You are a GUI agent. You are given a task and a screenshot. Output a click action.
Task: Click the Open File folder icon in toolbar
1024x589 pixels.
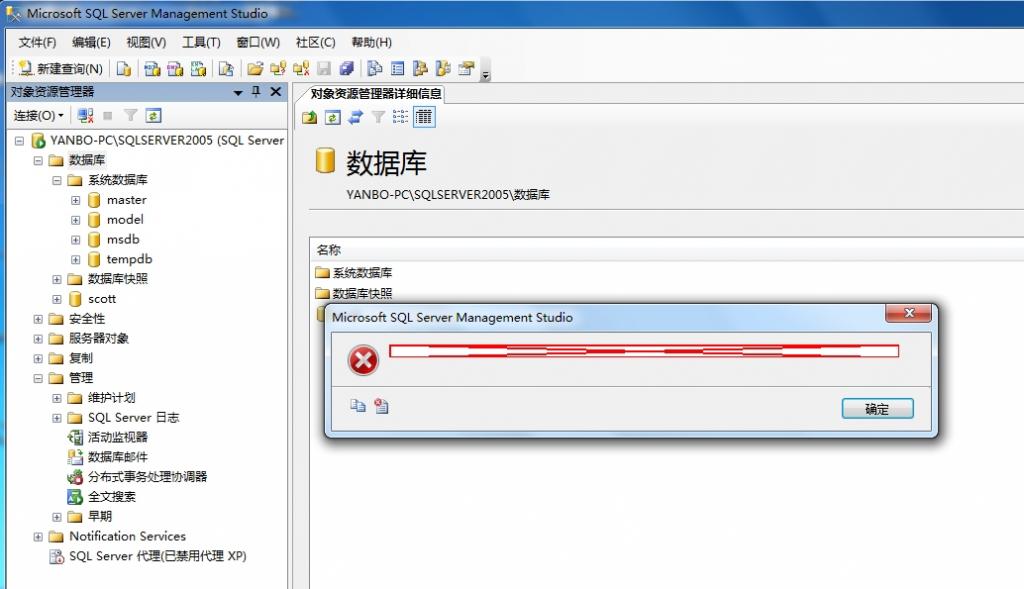255,69
